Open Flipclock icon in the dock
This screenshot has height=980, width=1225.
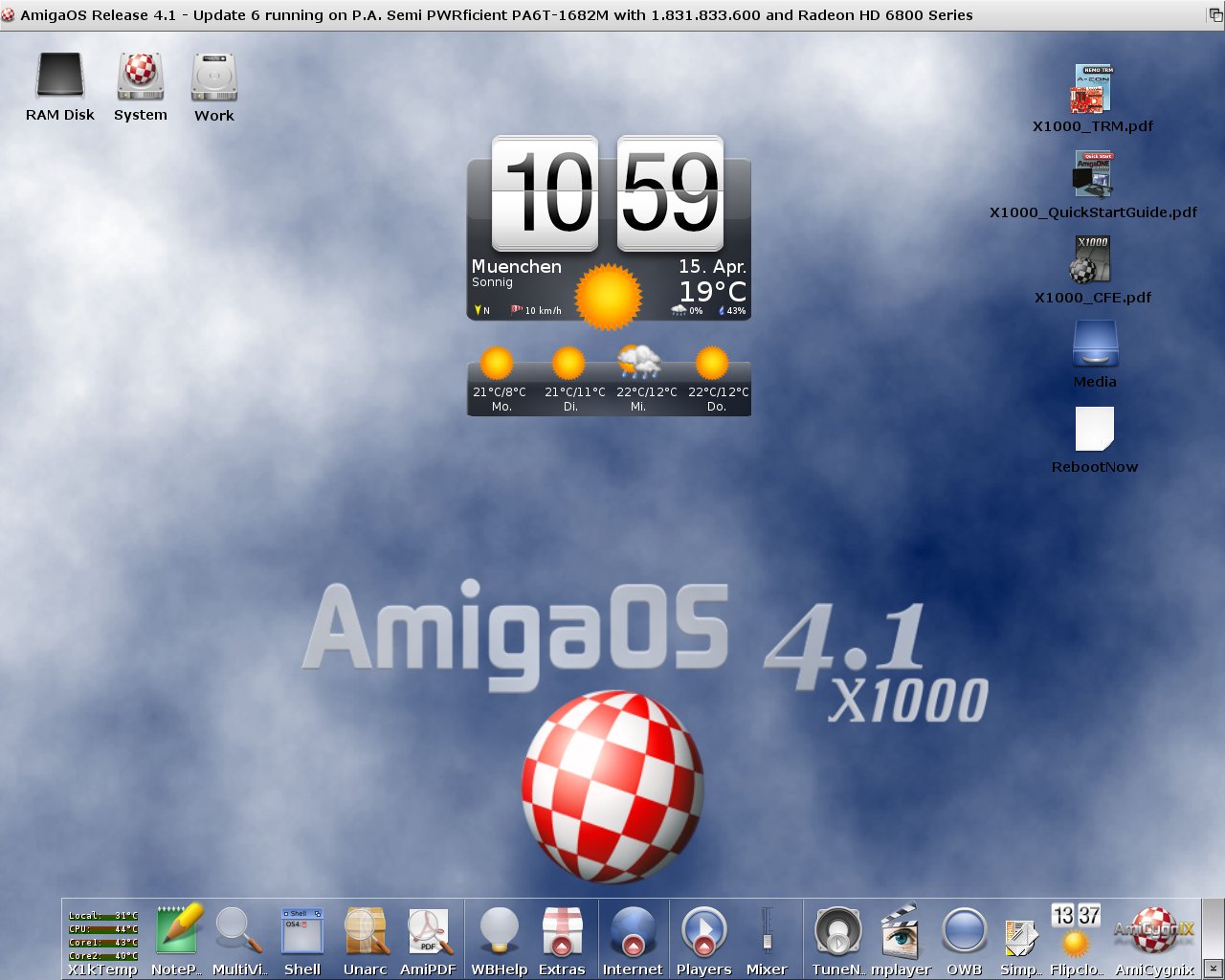tap(1076, 930)
